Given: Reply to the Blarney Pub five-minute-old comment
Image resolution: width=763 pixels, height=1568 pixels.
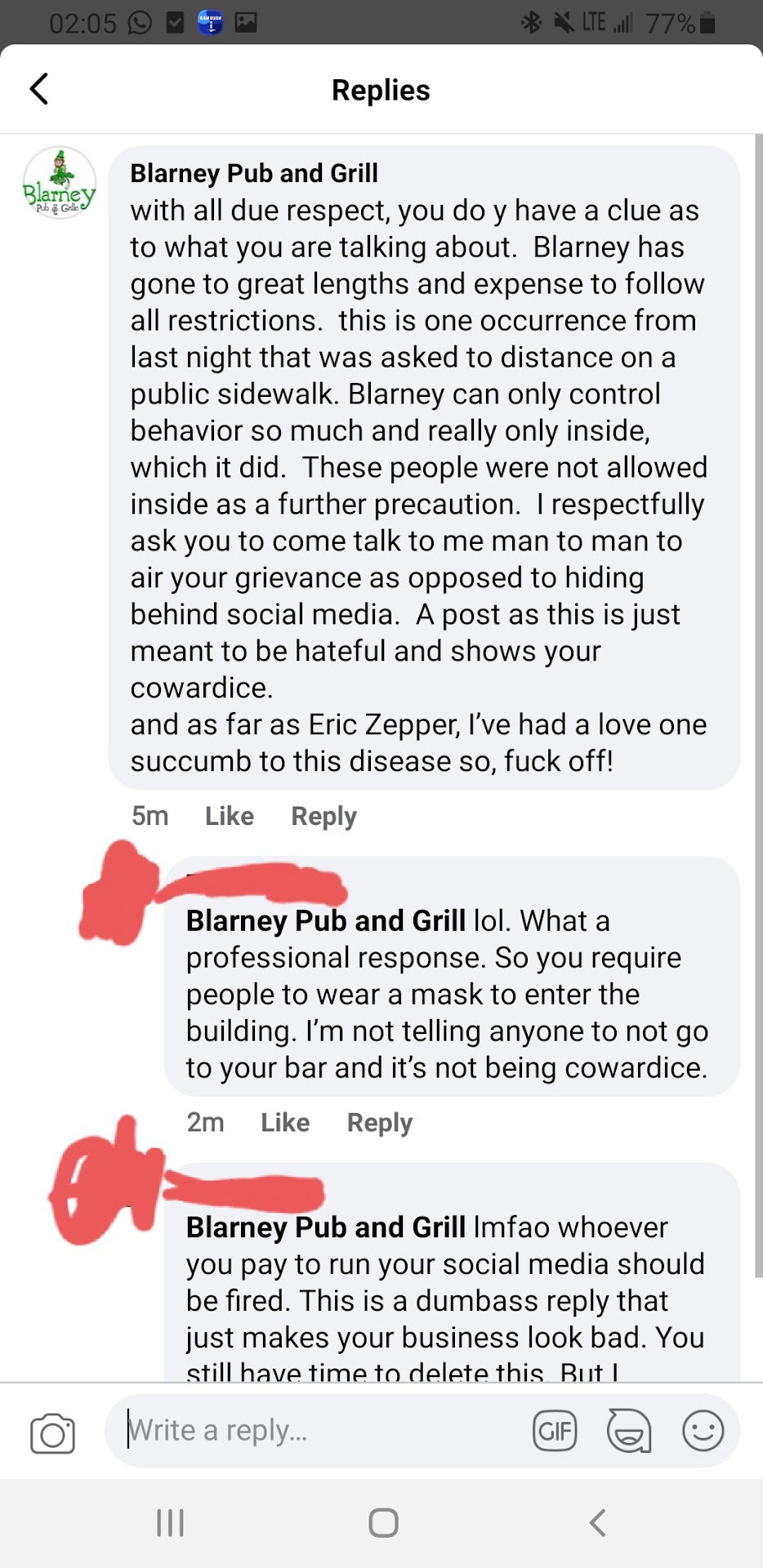Looking at the screenshot, I should tap(324, 816).
